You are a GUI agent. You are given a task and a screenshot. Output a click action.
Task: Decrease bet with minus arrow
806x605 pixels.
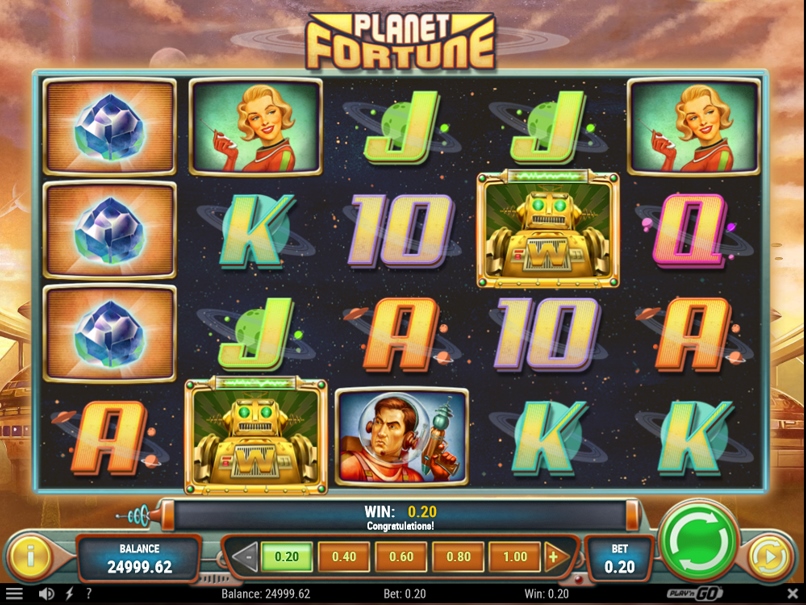click(246, 557)
